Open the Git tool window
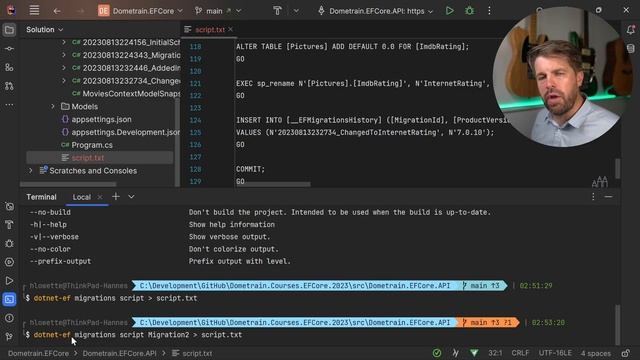640x360 pixels. (9, 337)
